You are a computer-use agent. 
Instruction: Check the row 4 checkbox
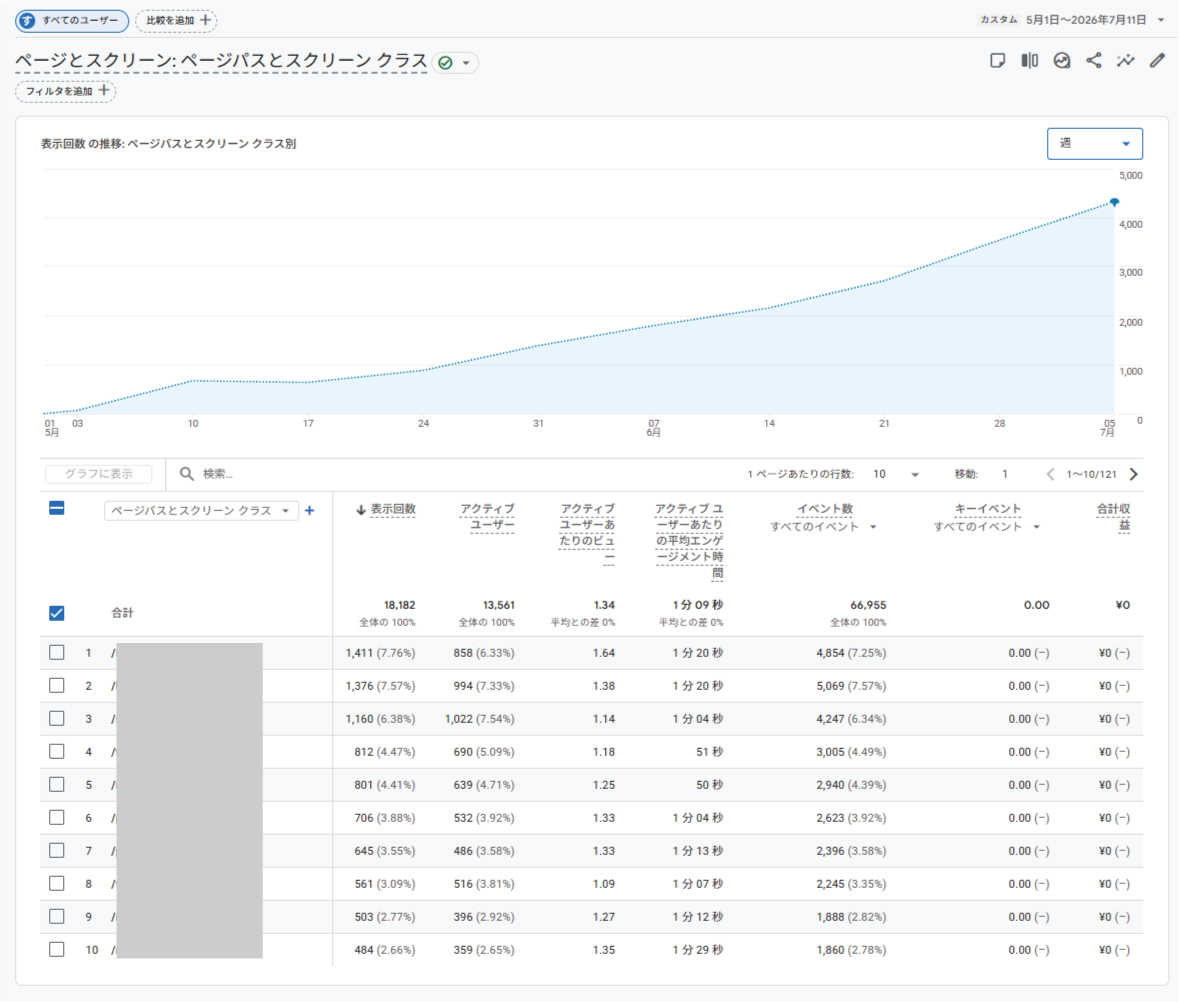[x=56, y=752]
